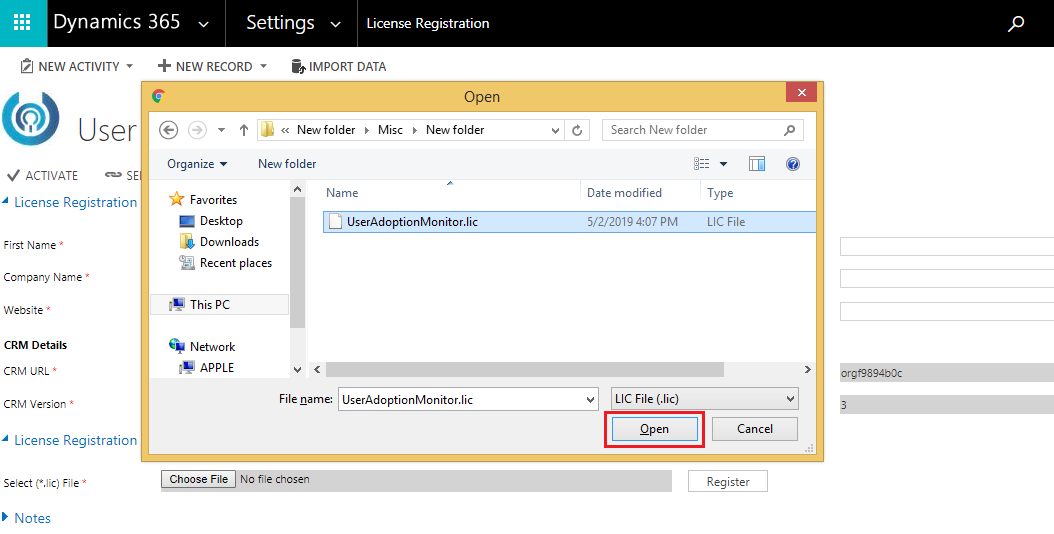Click the Register button
The height and width of the screenshot is (534, 1054).
click(727, 481)
